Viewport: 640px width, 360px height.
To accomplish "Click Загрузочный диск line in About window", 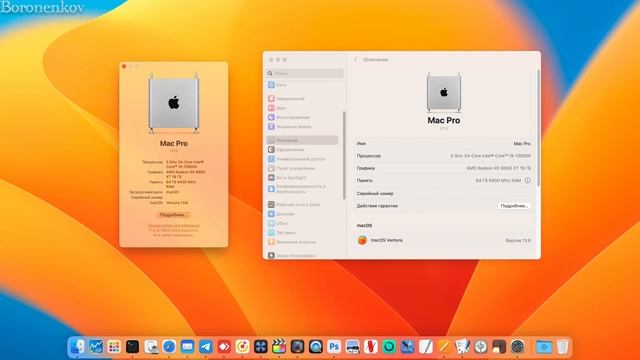I will click(154, 192).
